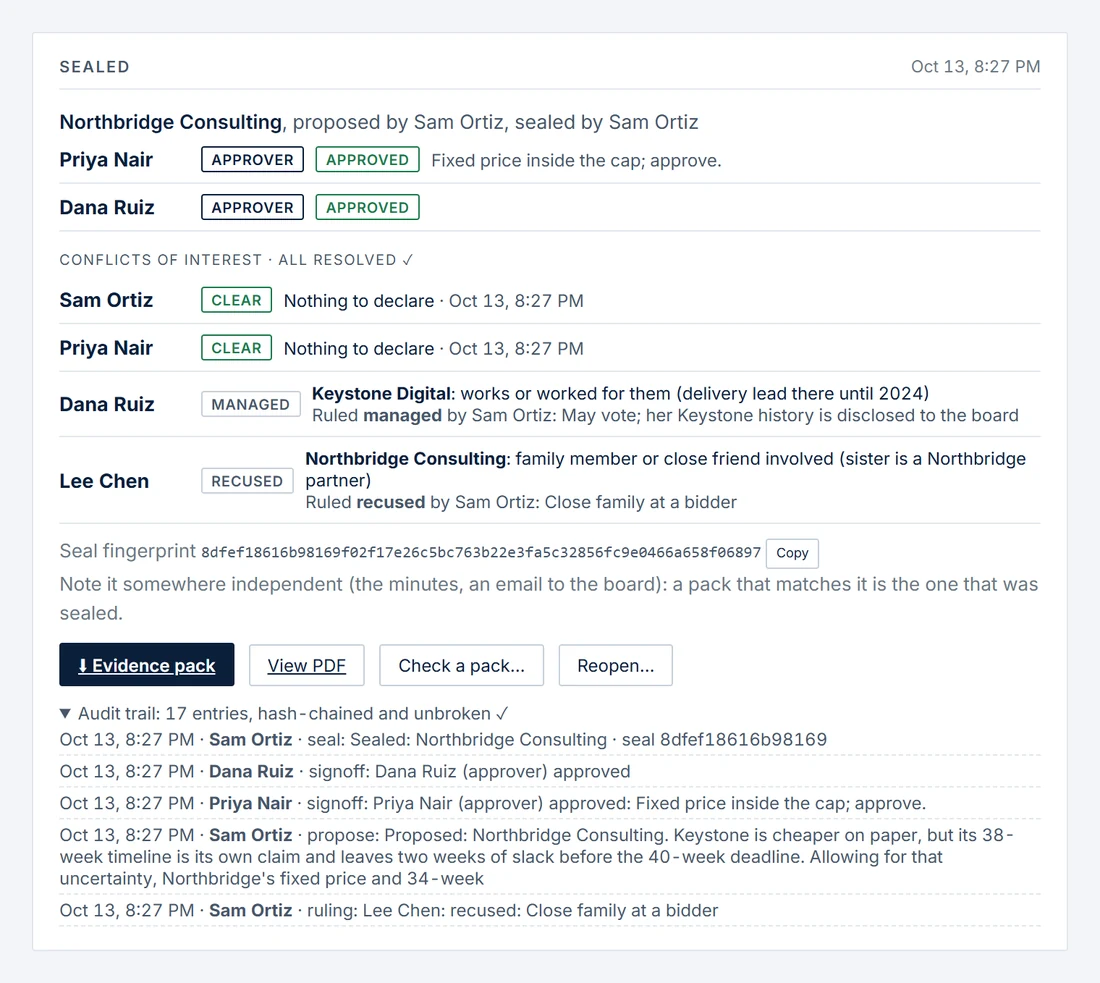The image size is (1100, 983).
Task: Click the RECUSED badge for Lee Chen
Action: point(247,481)
